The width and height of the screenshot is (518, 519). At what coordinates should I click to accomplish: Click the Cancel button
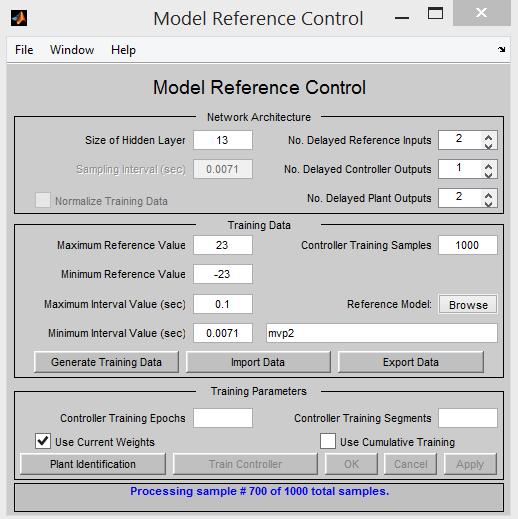pyautogui.click(x=410, y=464)
